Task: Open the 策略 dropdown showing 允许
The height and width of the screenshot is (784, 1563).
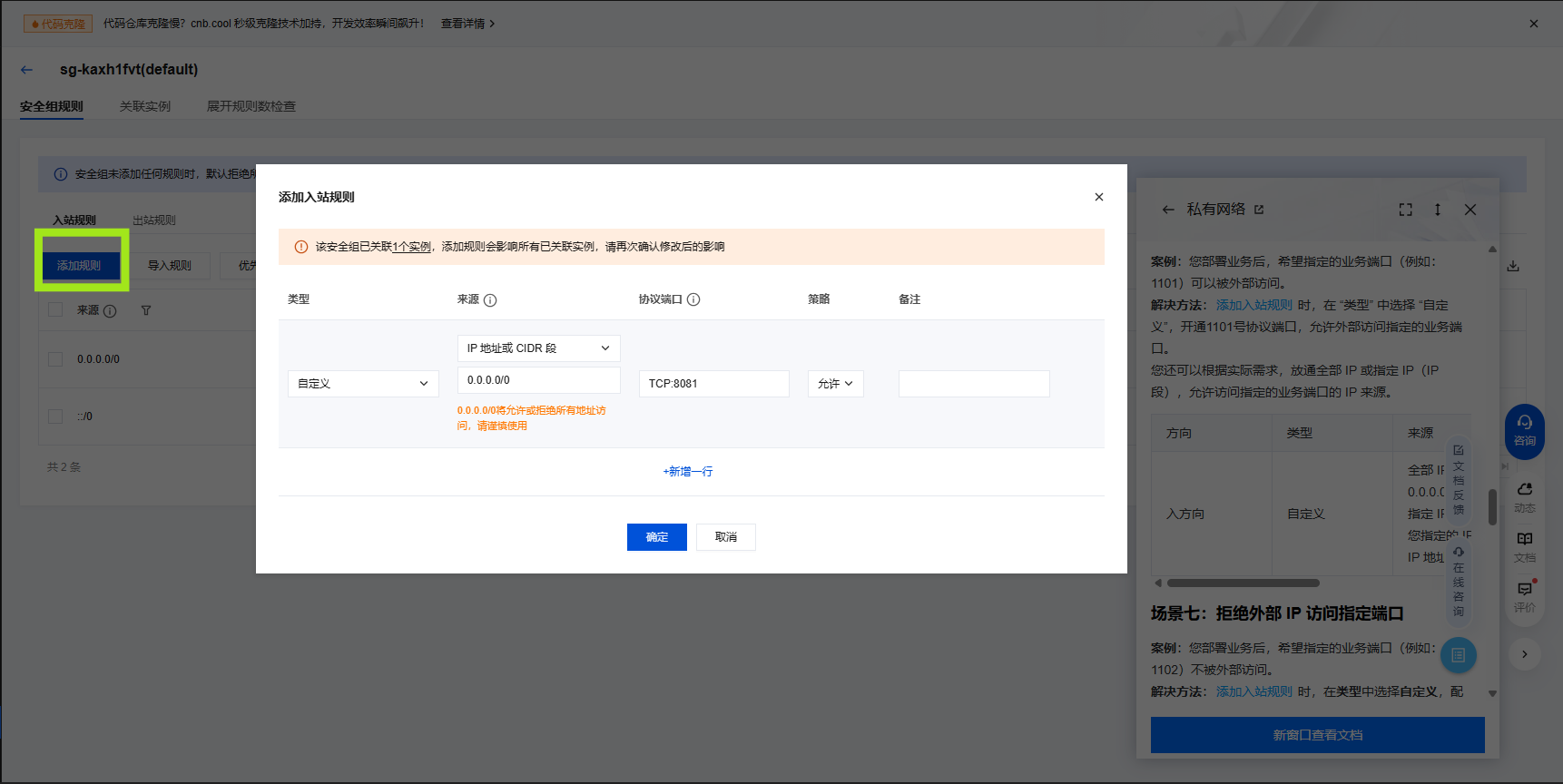Action: [x=835, y=384]
